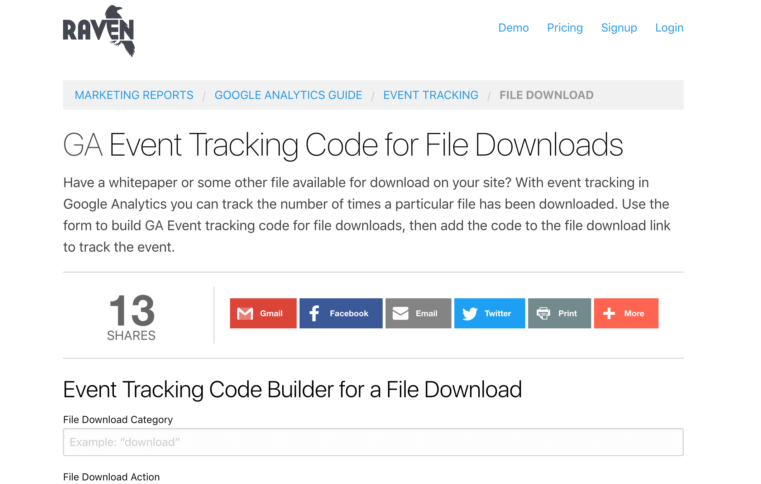Open the Demo link in the header

(x=513, y=28)
